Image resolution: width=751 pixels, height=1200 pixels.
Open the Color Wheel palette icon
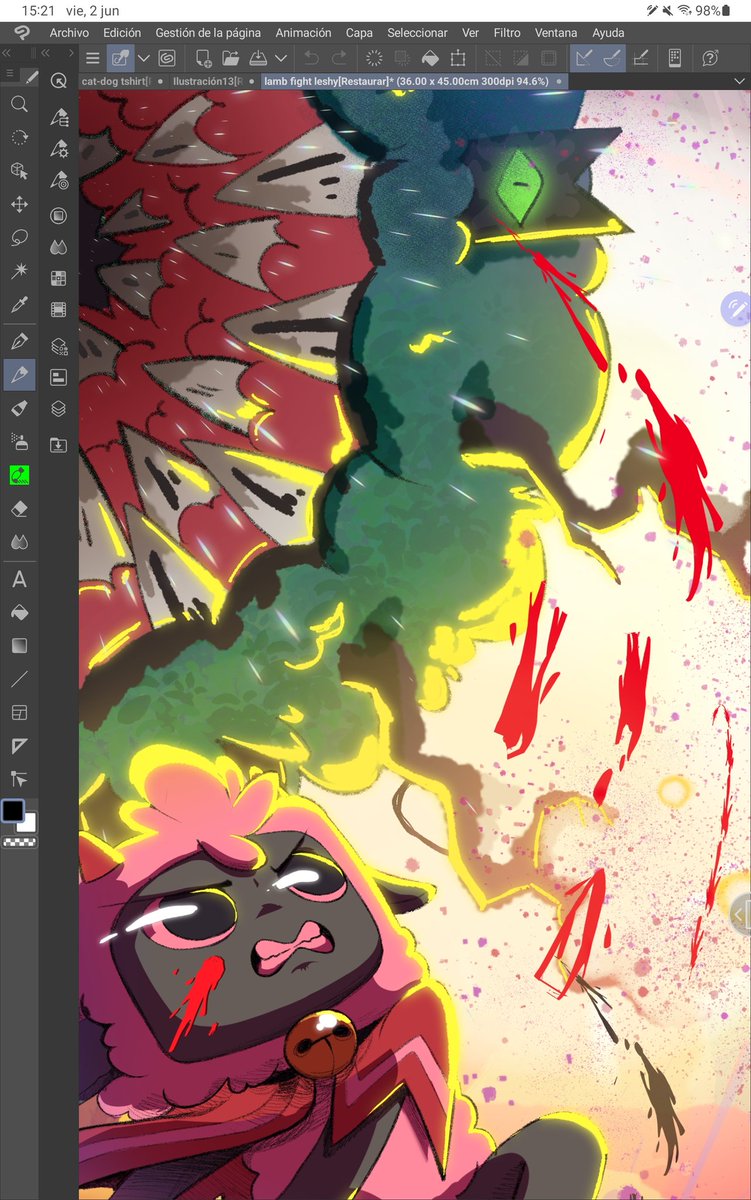click(x=59, y=215)
